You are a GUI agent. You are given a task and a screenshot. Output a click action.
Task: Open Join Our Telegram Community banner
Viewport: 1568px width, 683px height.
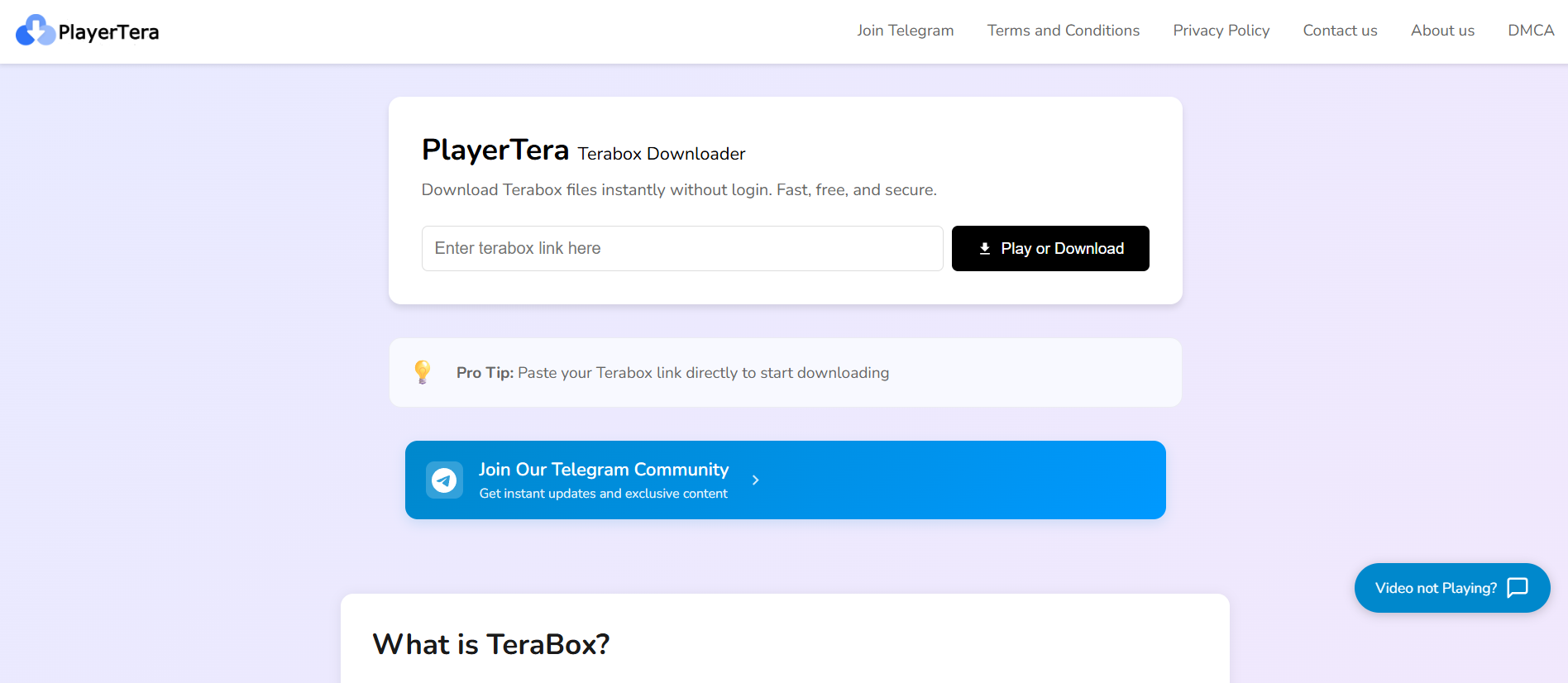coord(786,480)
